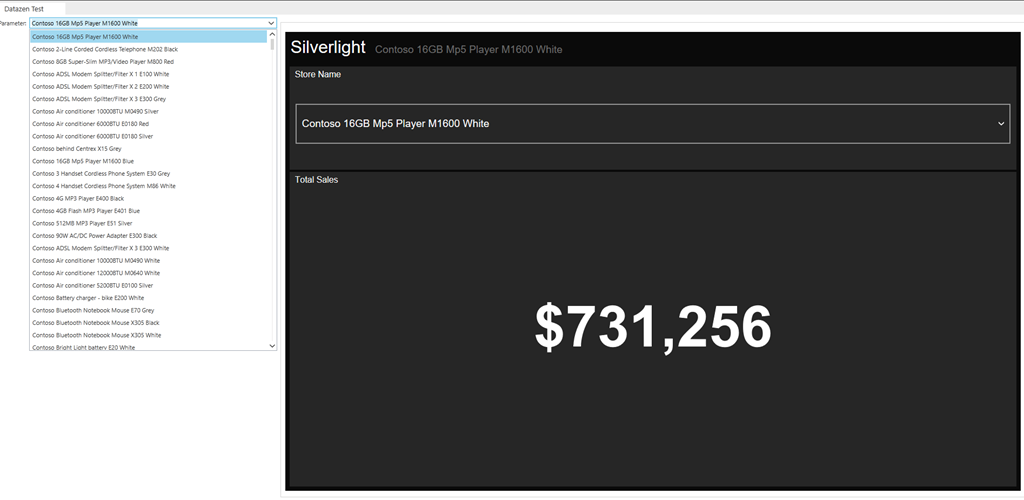Image resolution: width=1024 pixels, height=500 pixels.
Task: Click the $731,256 Total Sales value
Action: pos(652,327)
